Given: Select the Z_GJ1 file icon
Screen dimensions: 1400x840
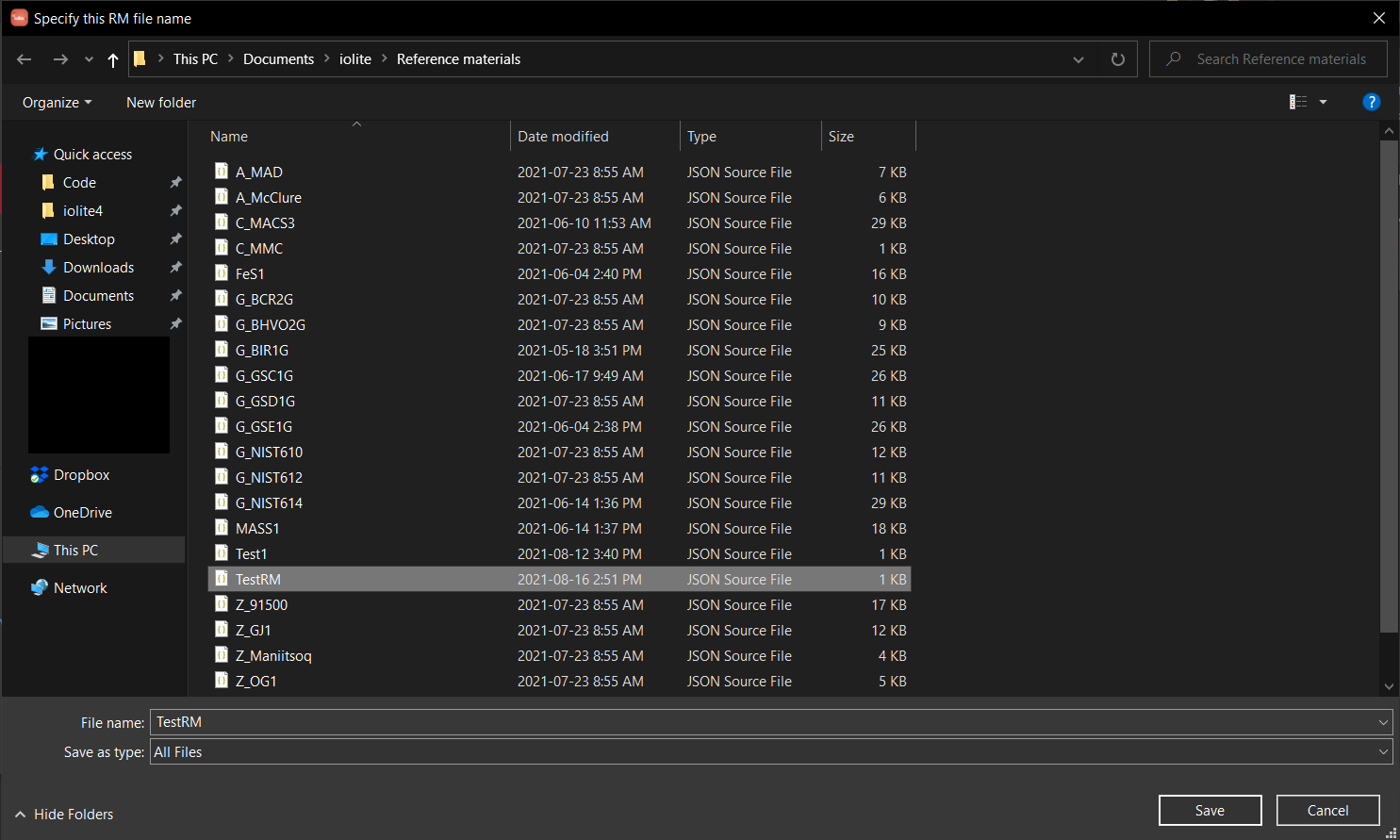Looking at the screenshot, I should tap(222, 629).
